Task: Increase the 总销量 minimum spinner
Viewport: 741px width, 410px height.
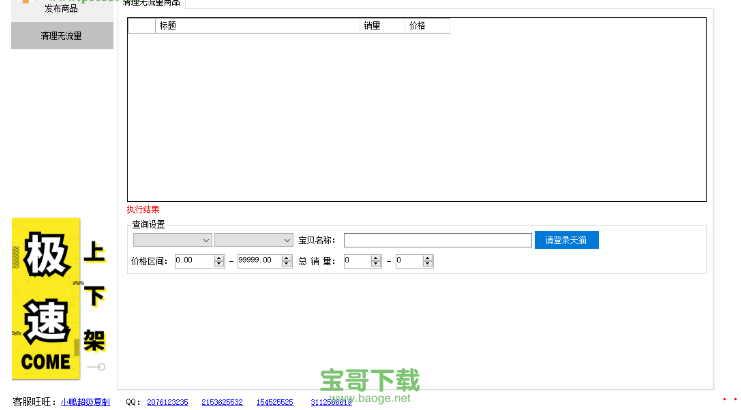Action: [x=376, y=258]
